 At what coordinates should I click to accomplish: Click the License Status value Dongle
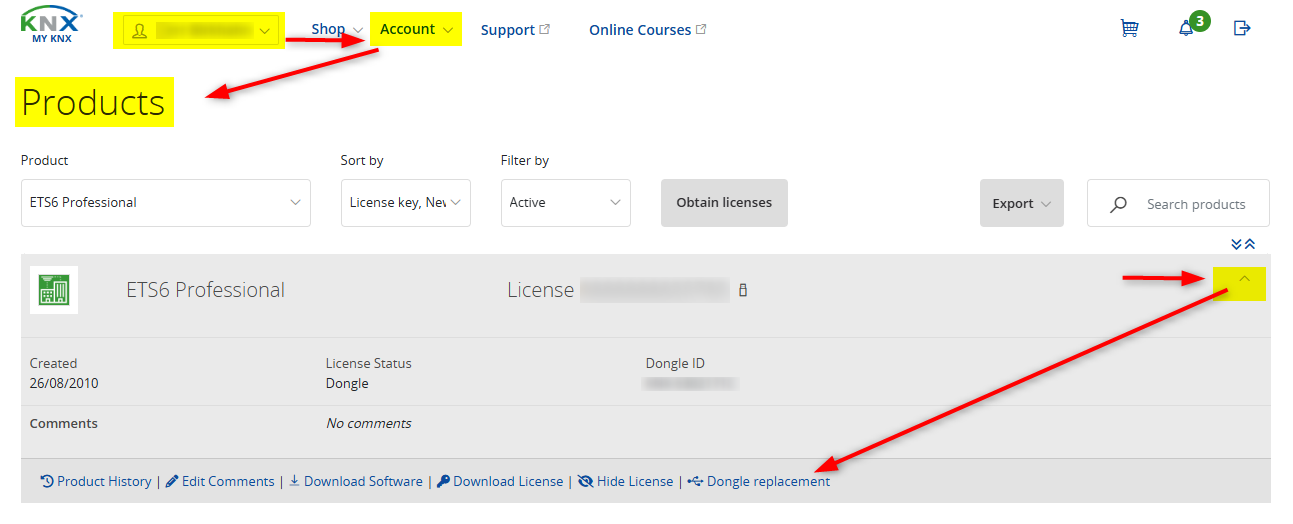pyautogui.click(x=347, y=383)
